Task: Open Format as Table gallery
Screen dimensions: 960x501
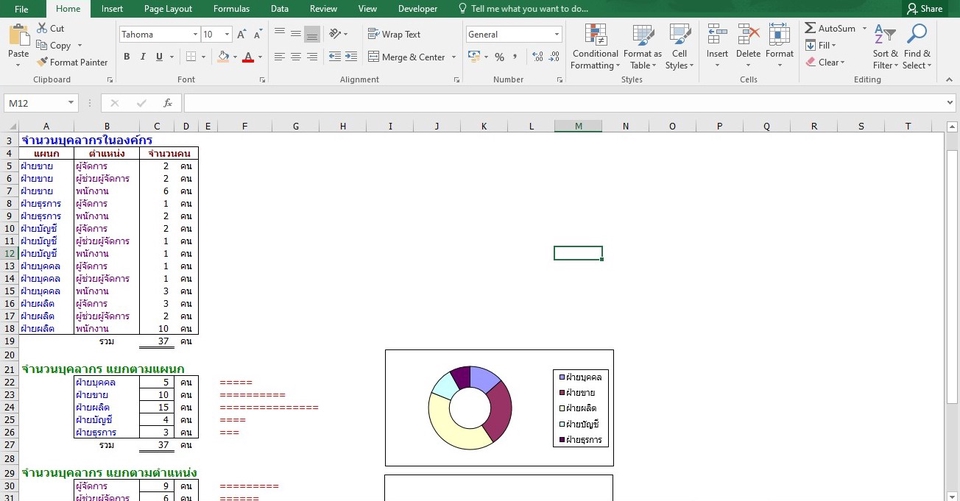Action: (642, 47)
